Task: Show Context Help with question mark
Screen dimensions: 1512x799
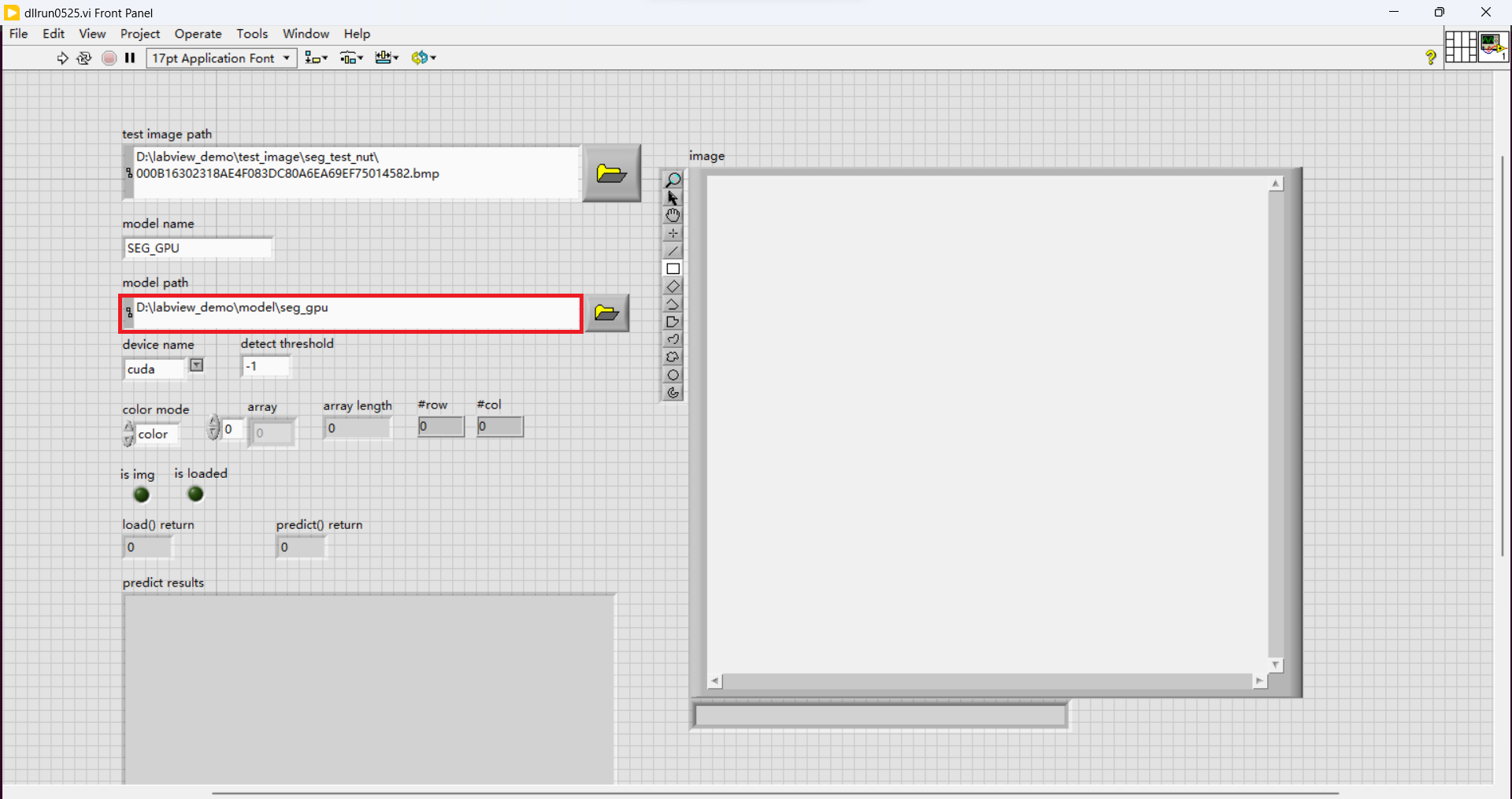Action: 1431,57
